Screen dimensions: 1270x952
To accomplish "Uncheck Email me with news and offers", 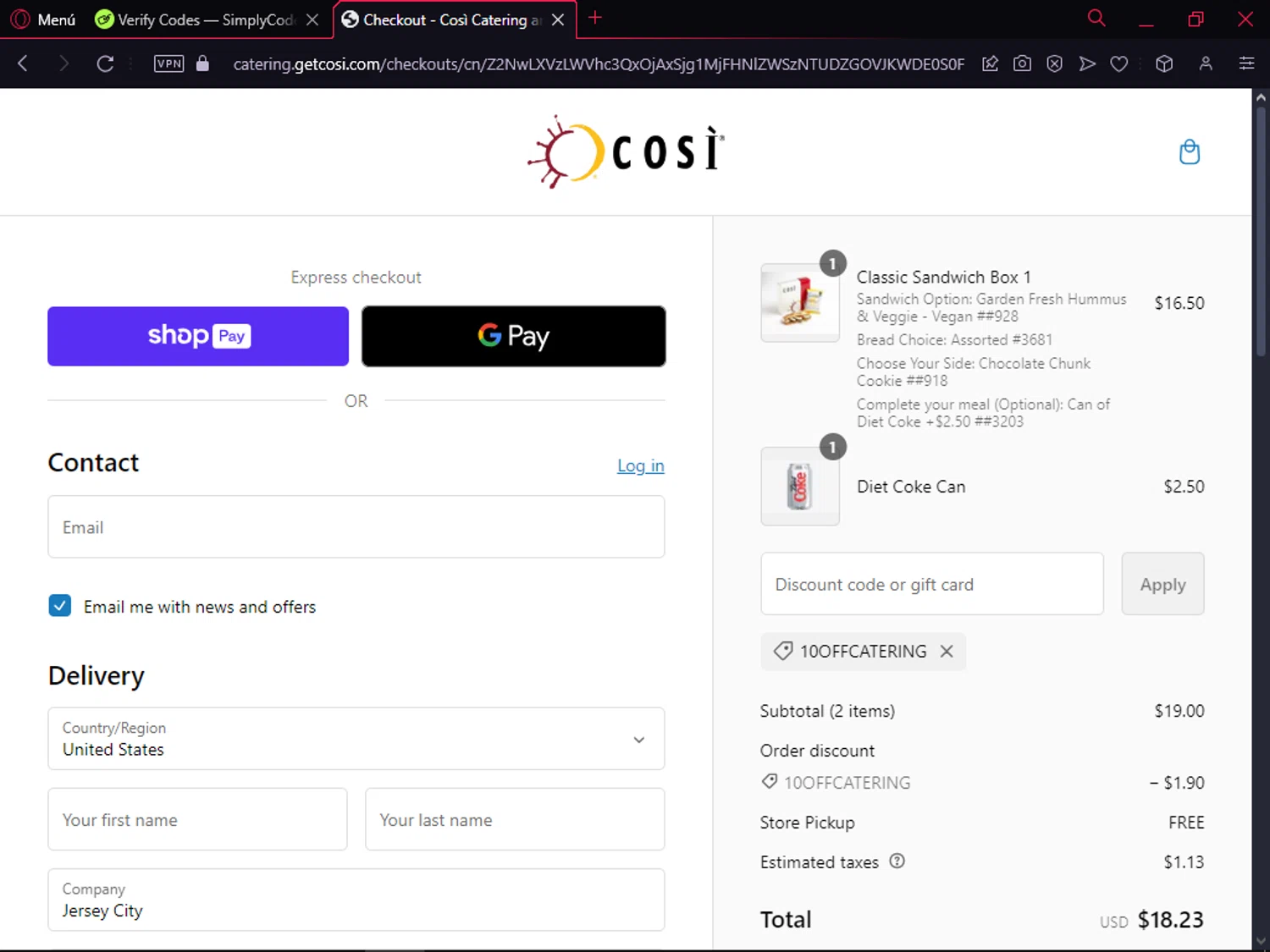I will coord(60,606).
